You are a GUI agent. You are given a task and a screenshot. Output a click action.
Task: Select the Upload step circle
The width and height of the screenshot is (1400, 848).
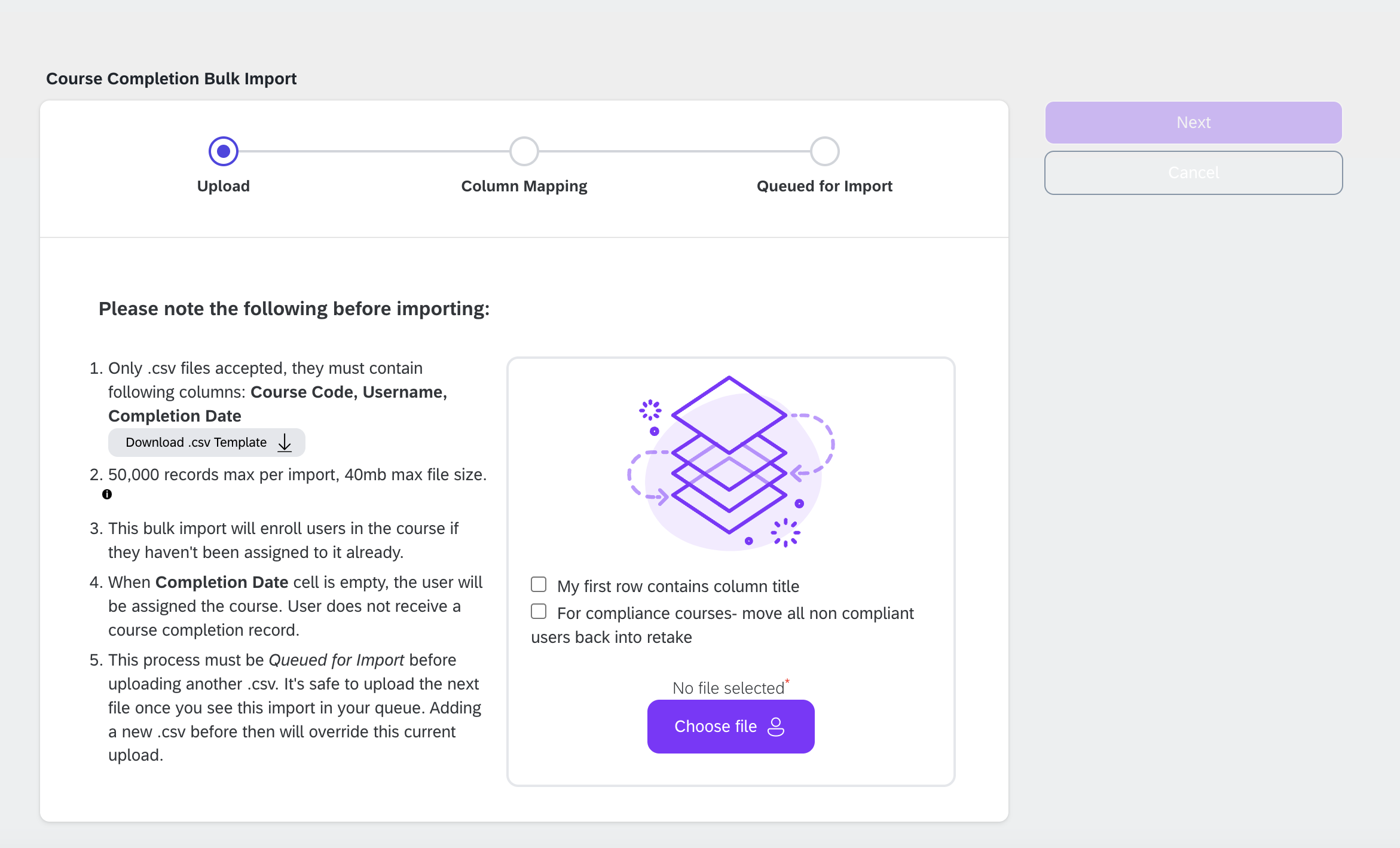[224, 151]
